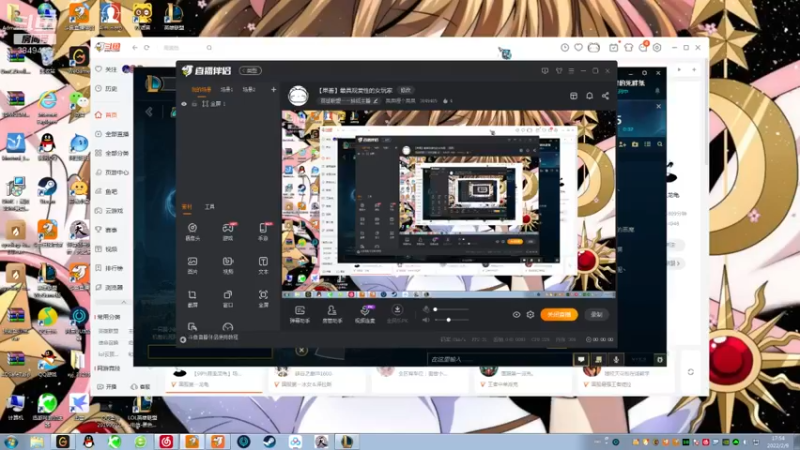
Task: Mute the speaker icon beside the lower slider
Action: point(426,320)
